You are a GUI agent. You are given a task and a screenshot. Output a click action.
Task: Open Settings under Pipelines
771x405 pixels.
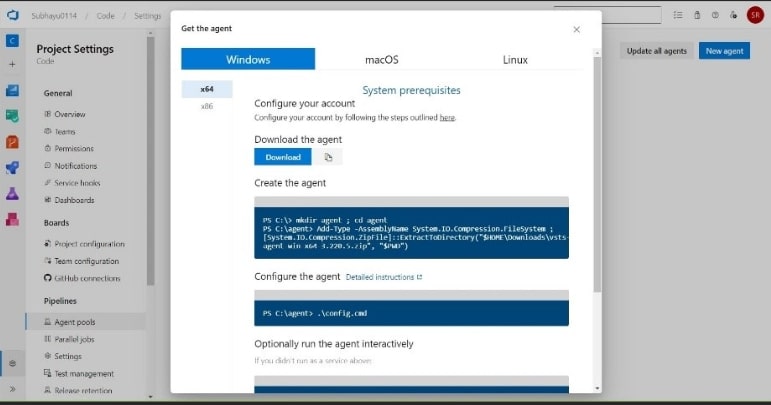[67, 356]
